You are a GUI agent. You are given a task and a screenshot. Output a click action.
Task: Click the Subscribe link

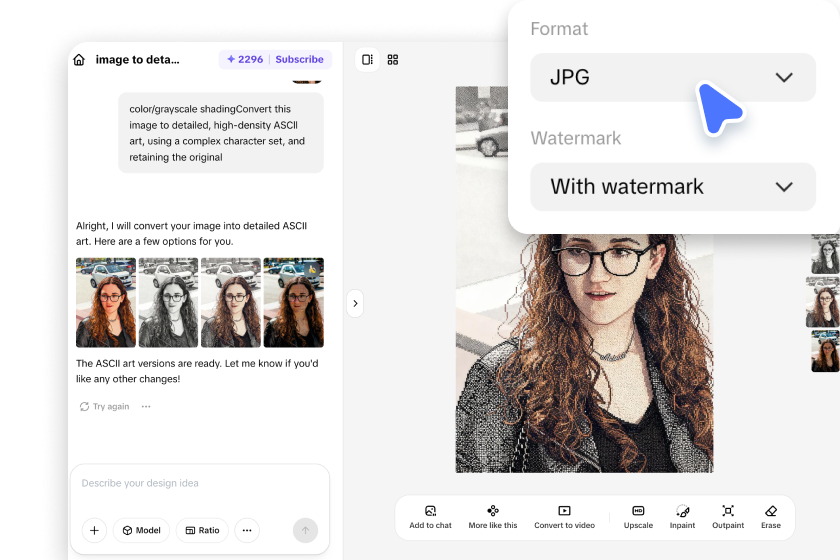click(299, 59)
